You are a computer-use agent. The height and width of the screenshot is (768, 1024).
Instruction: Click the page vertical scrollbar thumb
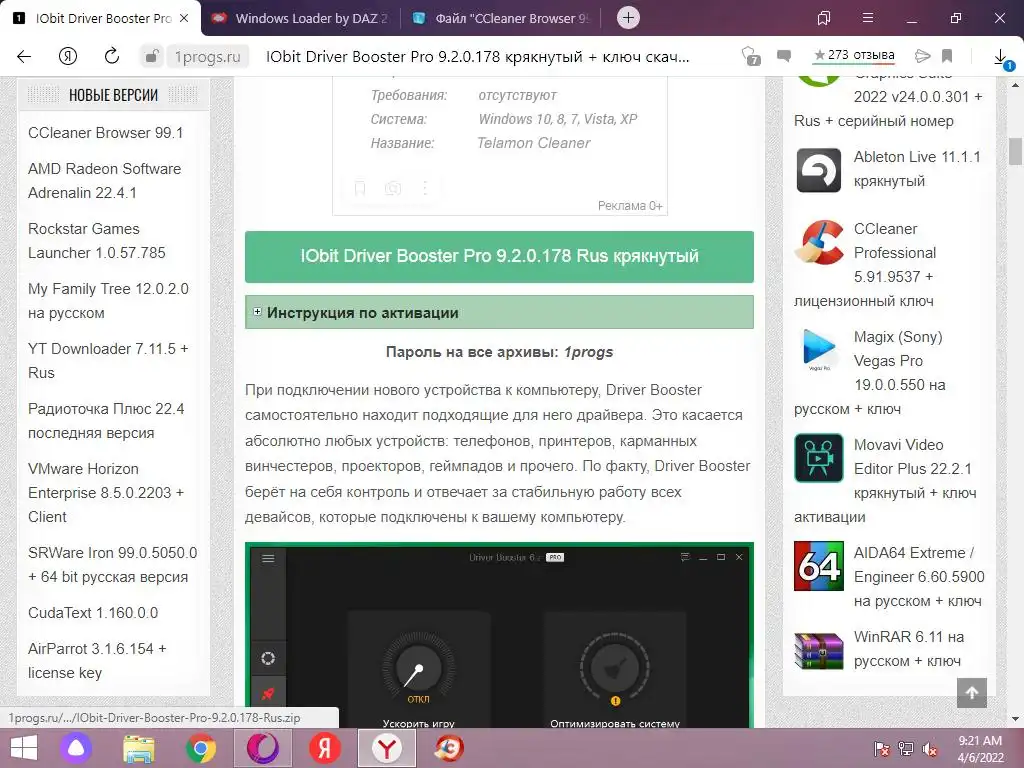[x=1016, y=152]
